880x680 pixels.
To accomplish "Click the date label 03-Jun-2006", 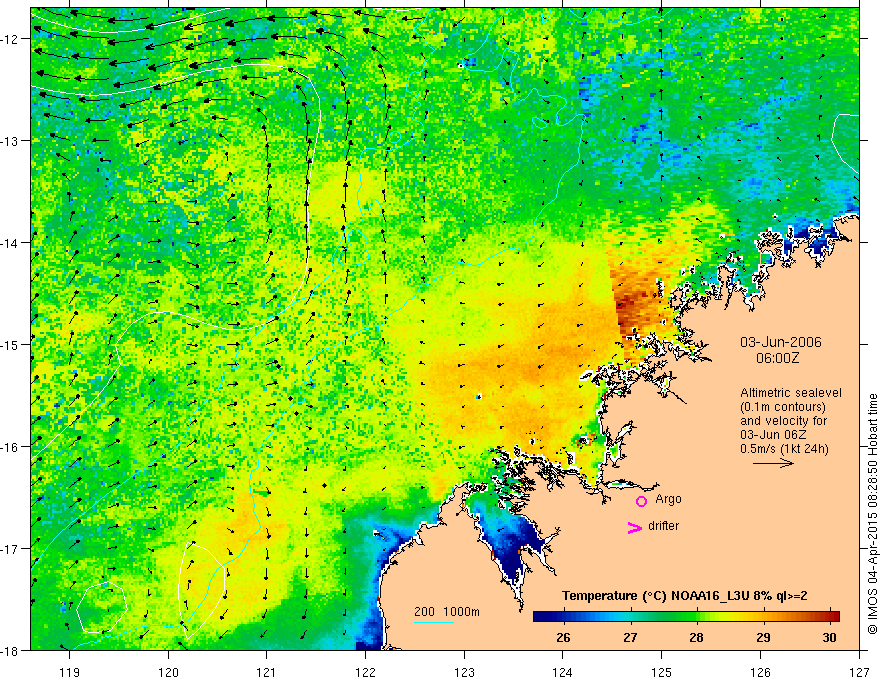I will pos(780,342).
